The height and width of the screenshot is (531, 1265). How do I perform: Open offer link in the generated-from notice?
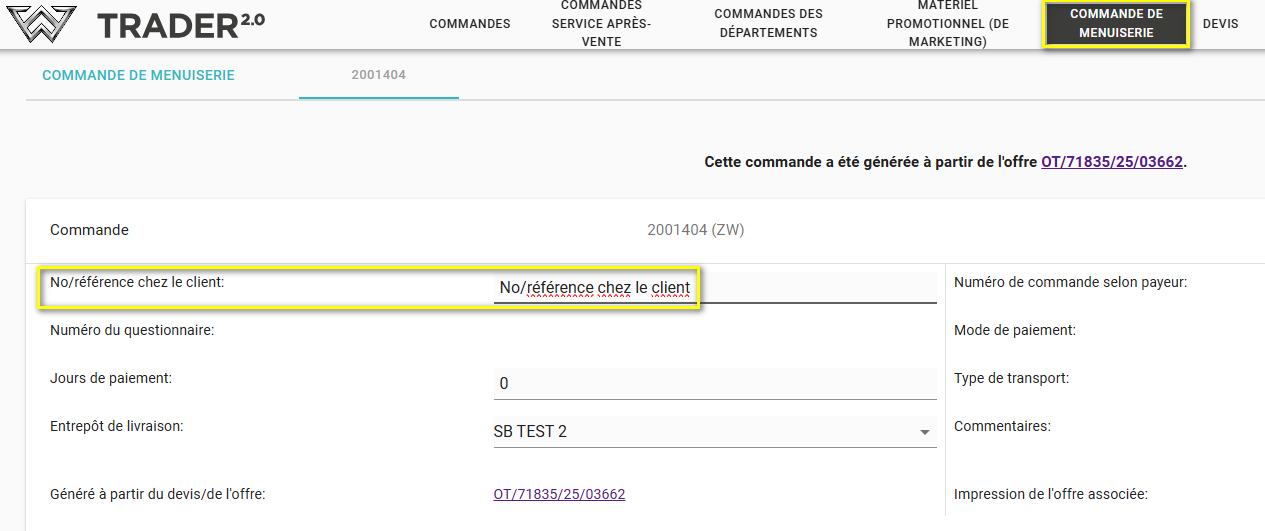point(1111,162)
